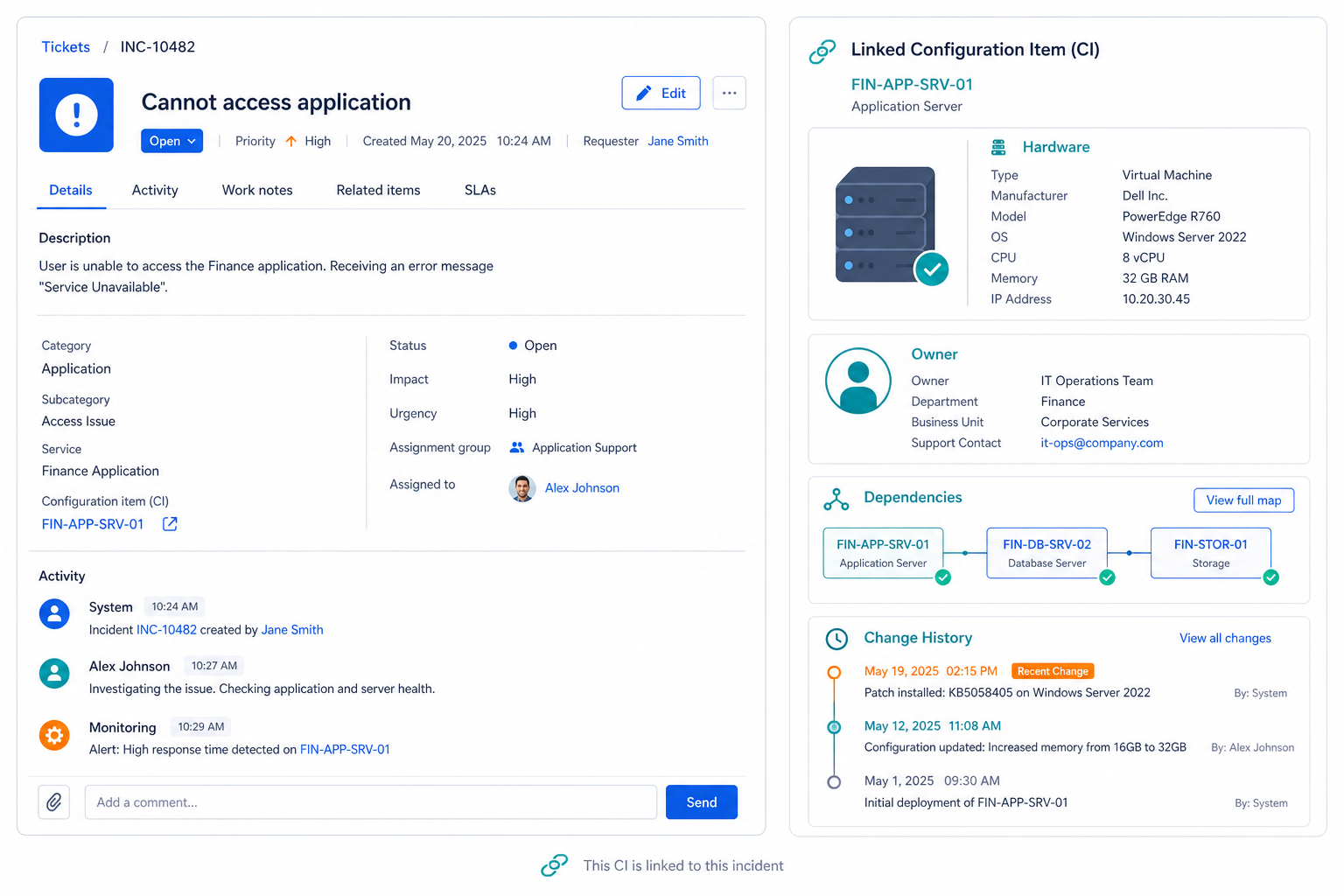Click green check on FIN-DB-SRV-02 node
Screen dimensions: 1344x896
pos(1107,577)
